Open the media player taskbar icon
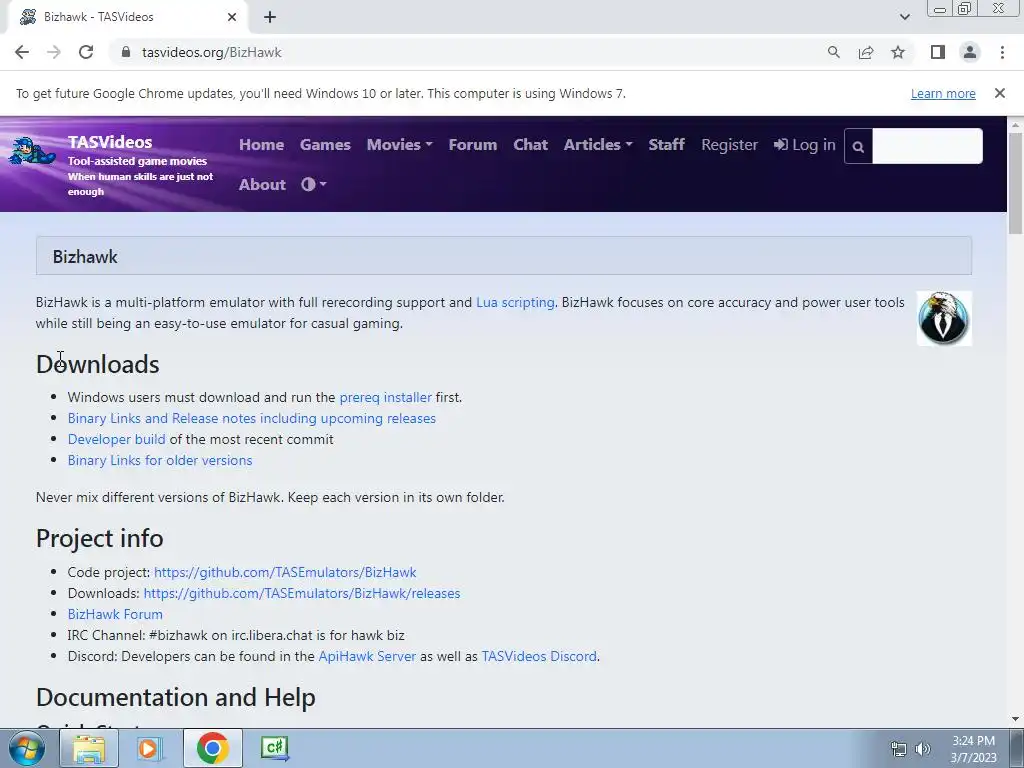Screen dimensions: 1024x768 point(150,748)
